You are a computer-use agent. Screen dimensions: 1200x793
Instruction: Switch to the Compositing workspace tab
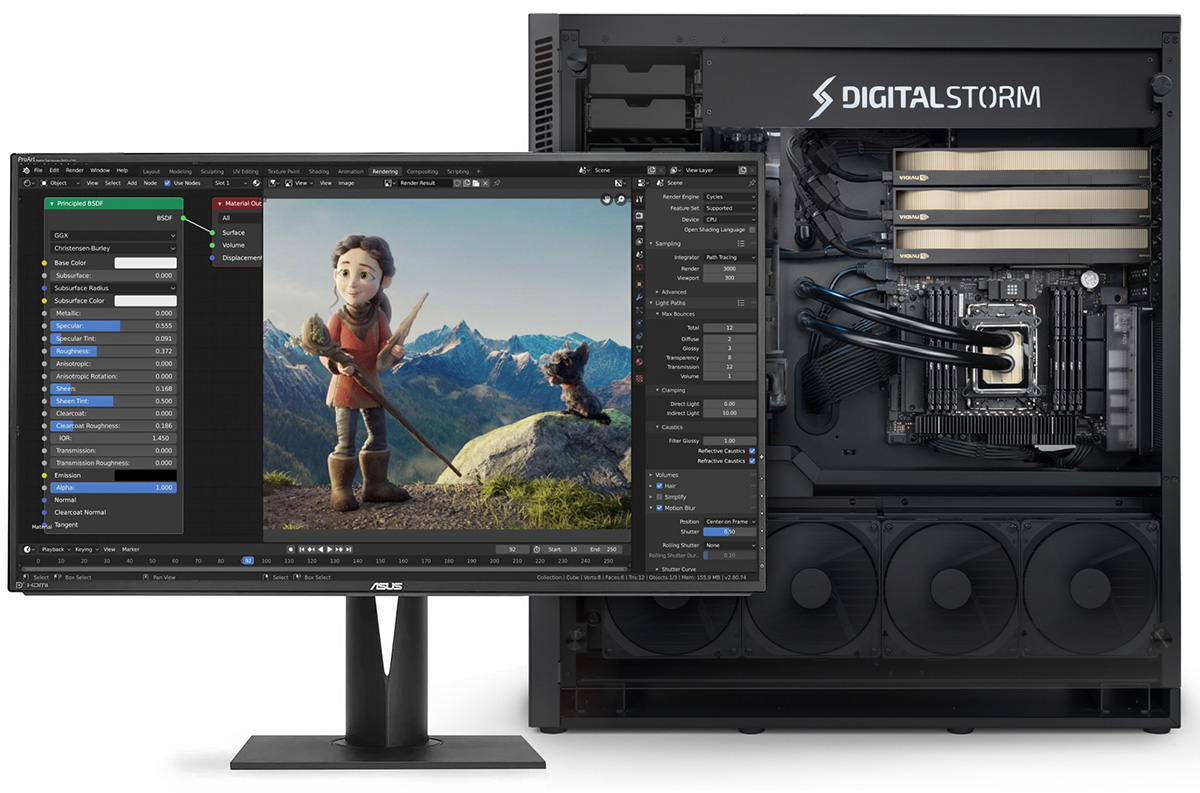422,171
